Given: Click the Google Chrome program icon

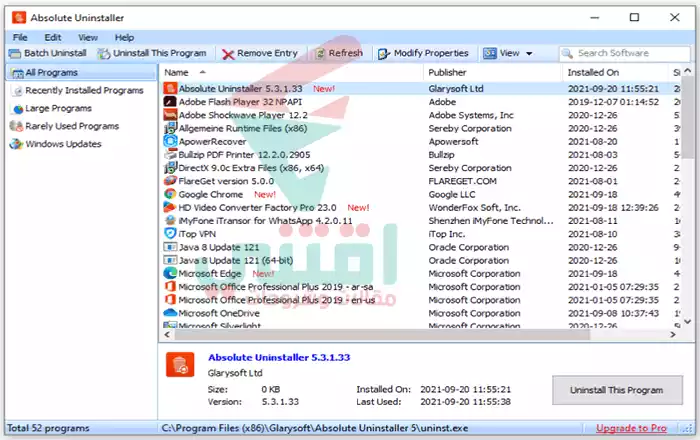Looking at the screenshot, I should point(170,194).
